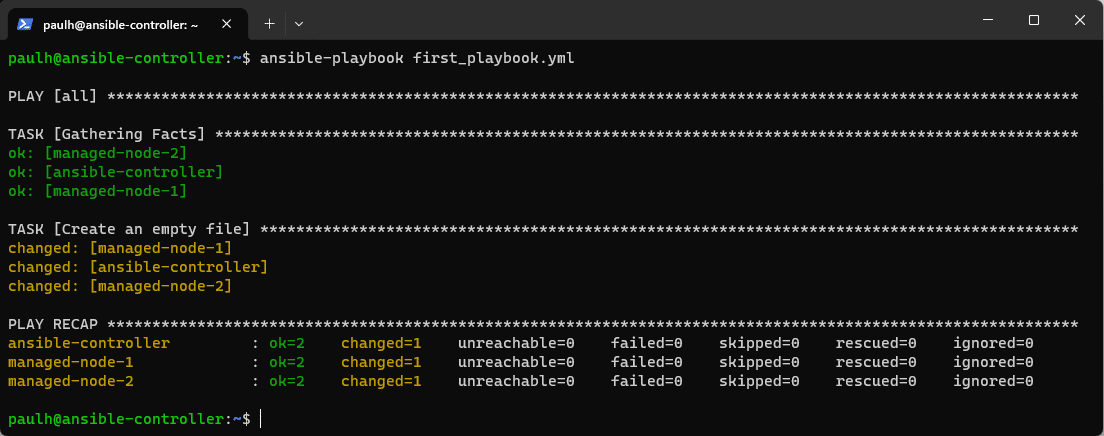Click the PowerShell icon on the tab

[25, 24]
